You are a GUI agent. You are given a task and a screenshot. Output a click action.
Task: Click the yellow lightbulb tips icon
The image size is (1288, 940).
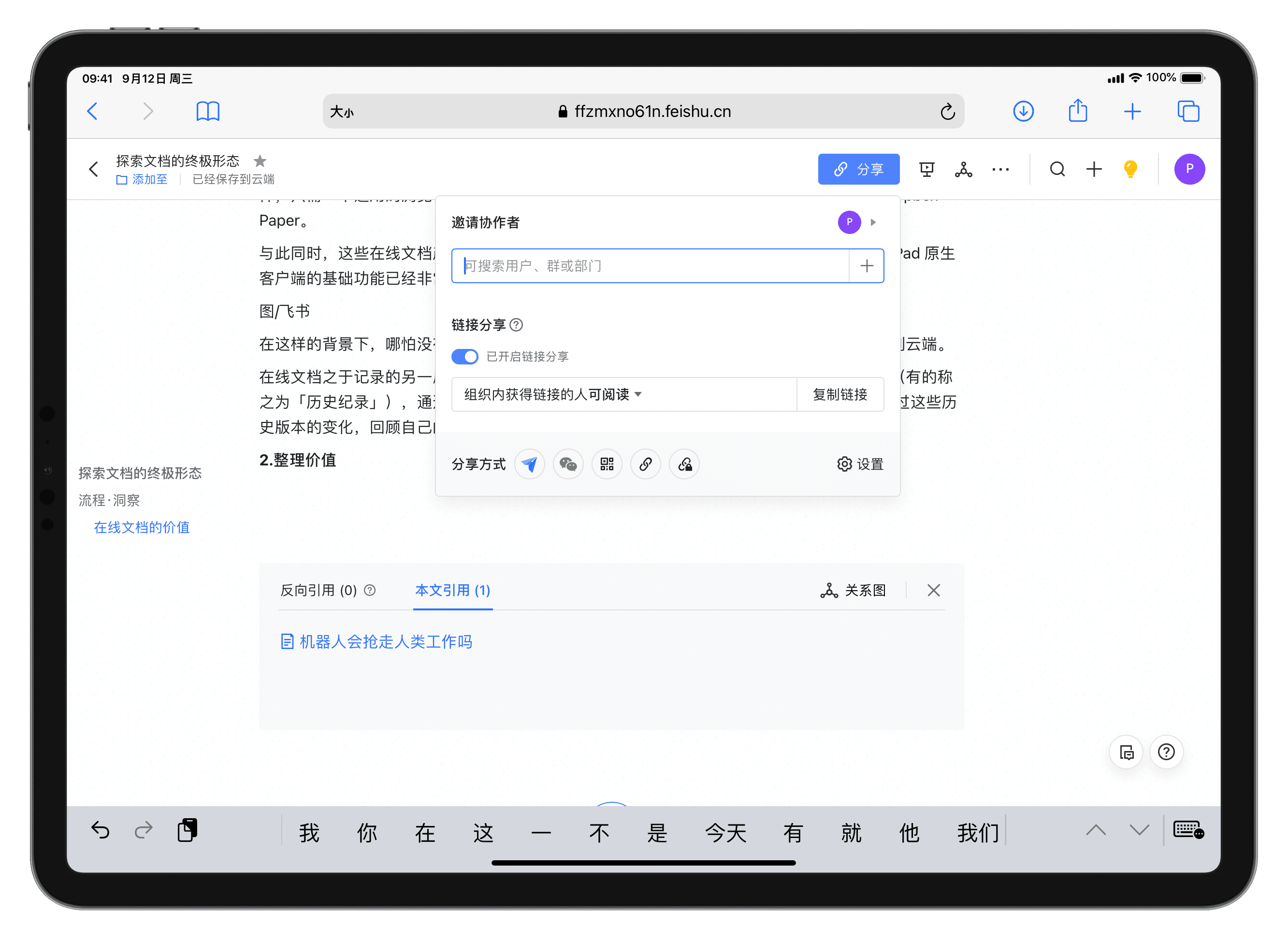click(x=1130, y=169)
